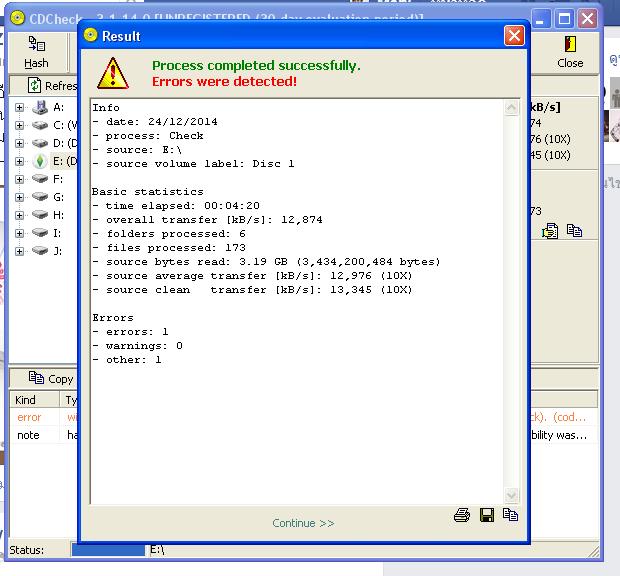This screenshot has height=576, width=620.
Task: Expand the F: drive tree node
Action: pyautogui.click(x=19, y=179)
